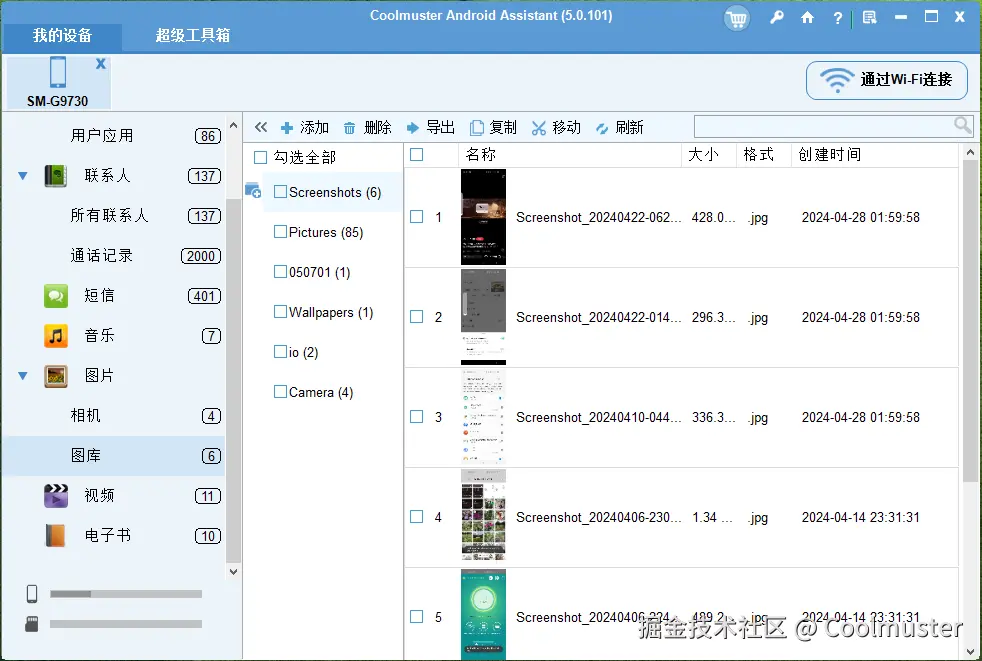
Task: Click the 刷新 (Refresh) toolbar icon
Action: tap(600, 127)
